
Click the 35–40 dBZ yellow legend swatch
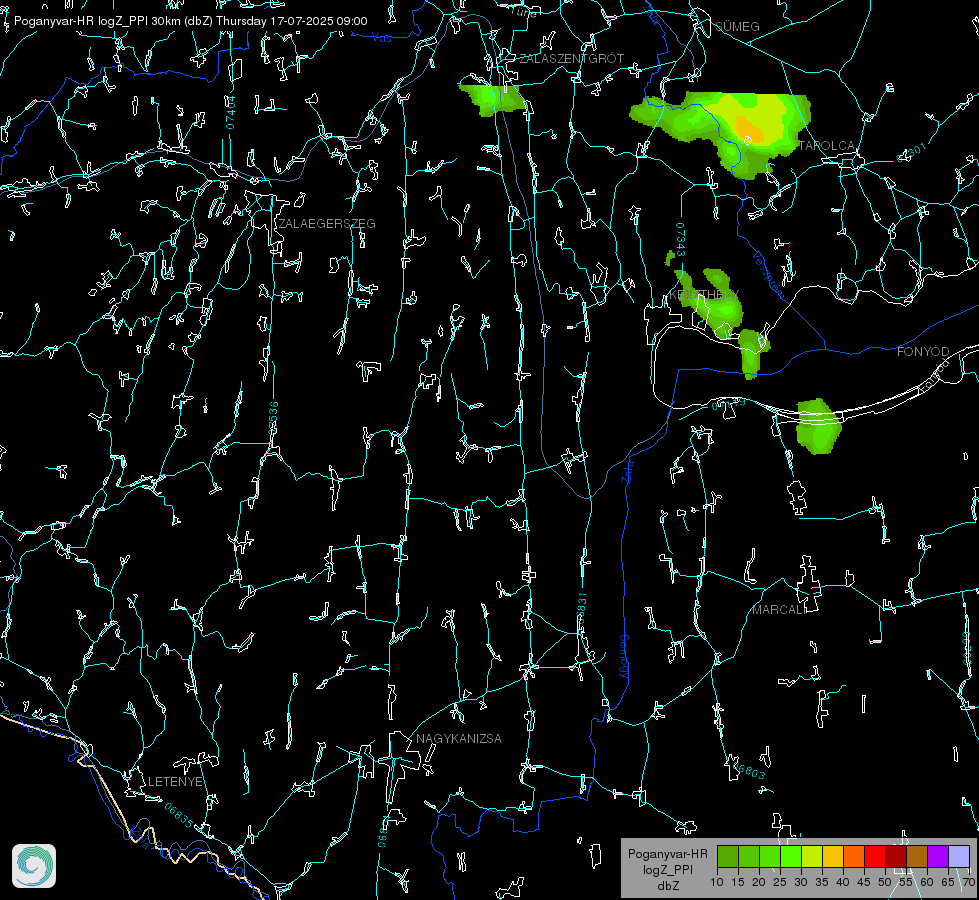point(833,856)
